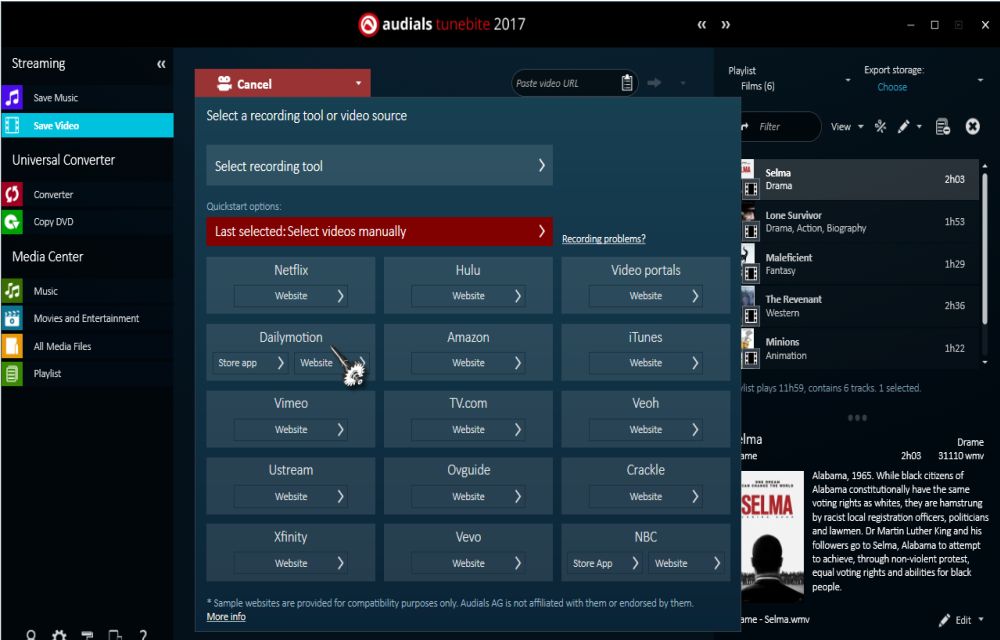
Task: Select Maleficent in the playlist
Action: 859,264
